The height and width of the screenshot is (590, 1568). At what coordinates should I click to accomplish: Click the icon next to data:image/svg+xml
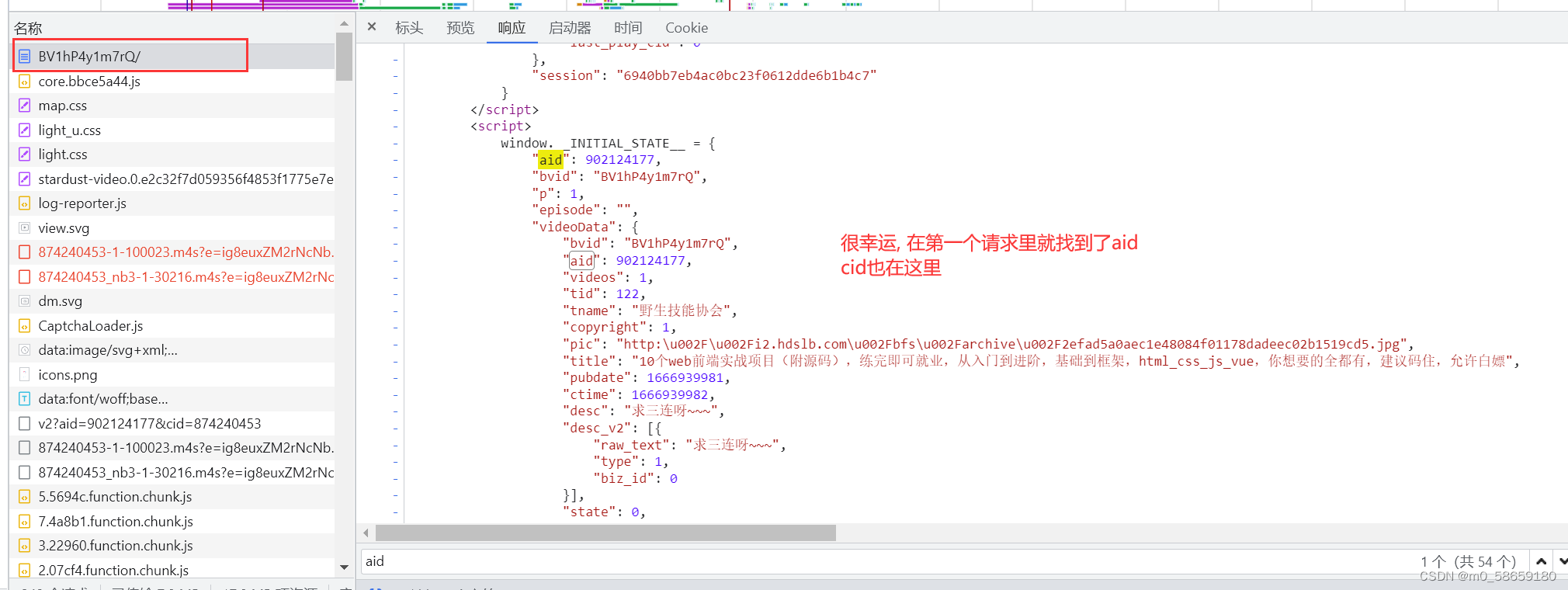click(24, 350)
